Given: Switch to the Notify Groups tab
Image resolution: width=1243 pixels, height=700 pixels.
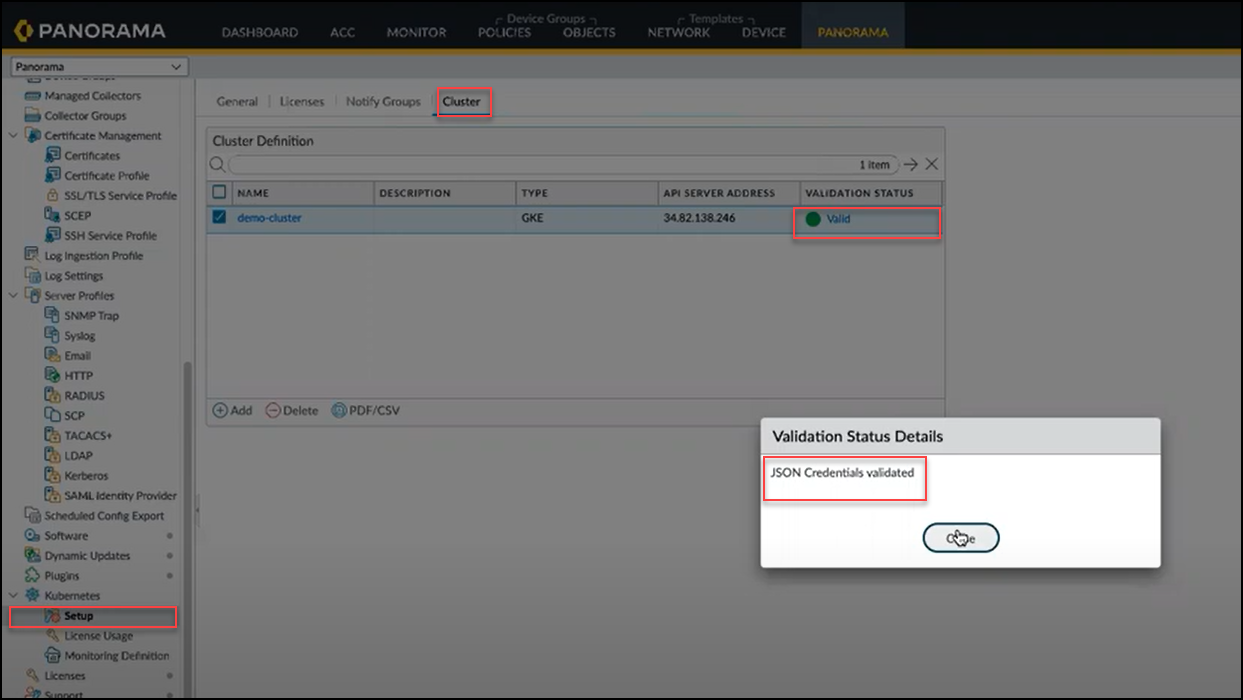Looking at the screenshot, I should point(383,102).
